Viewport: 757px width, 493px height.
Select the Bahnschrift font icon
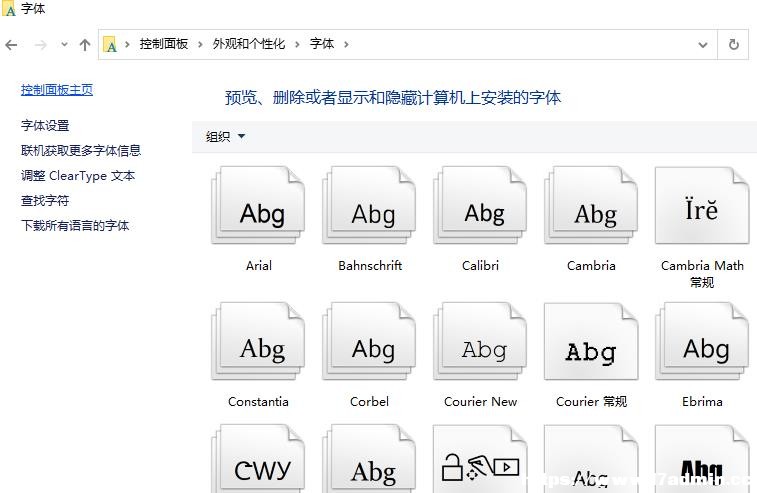pos(369,205)
